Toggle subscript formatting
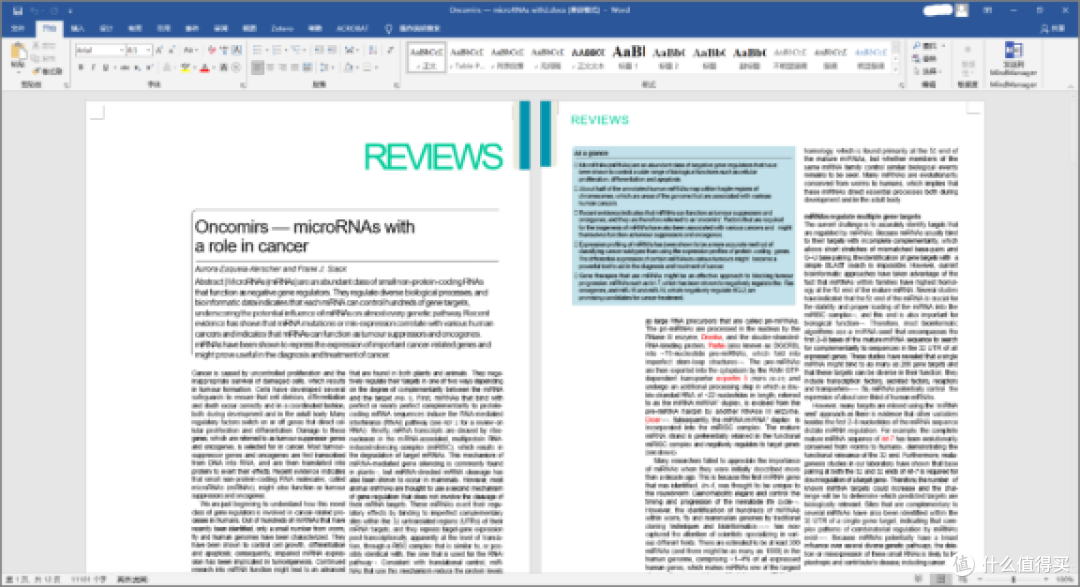This screenshot has height=587, width=1080. click(137, 68)
